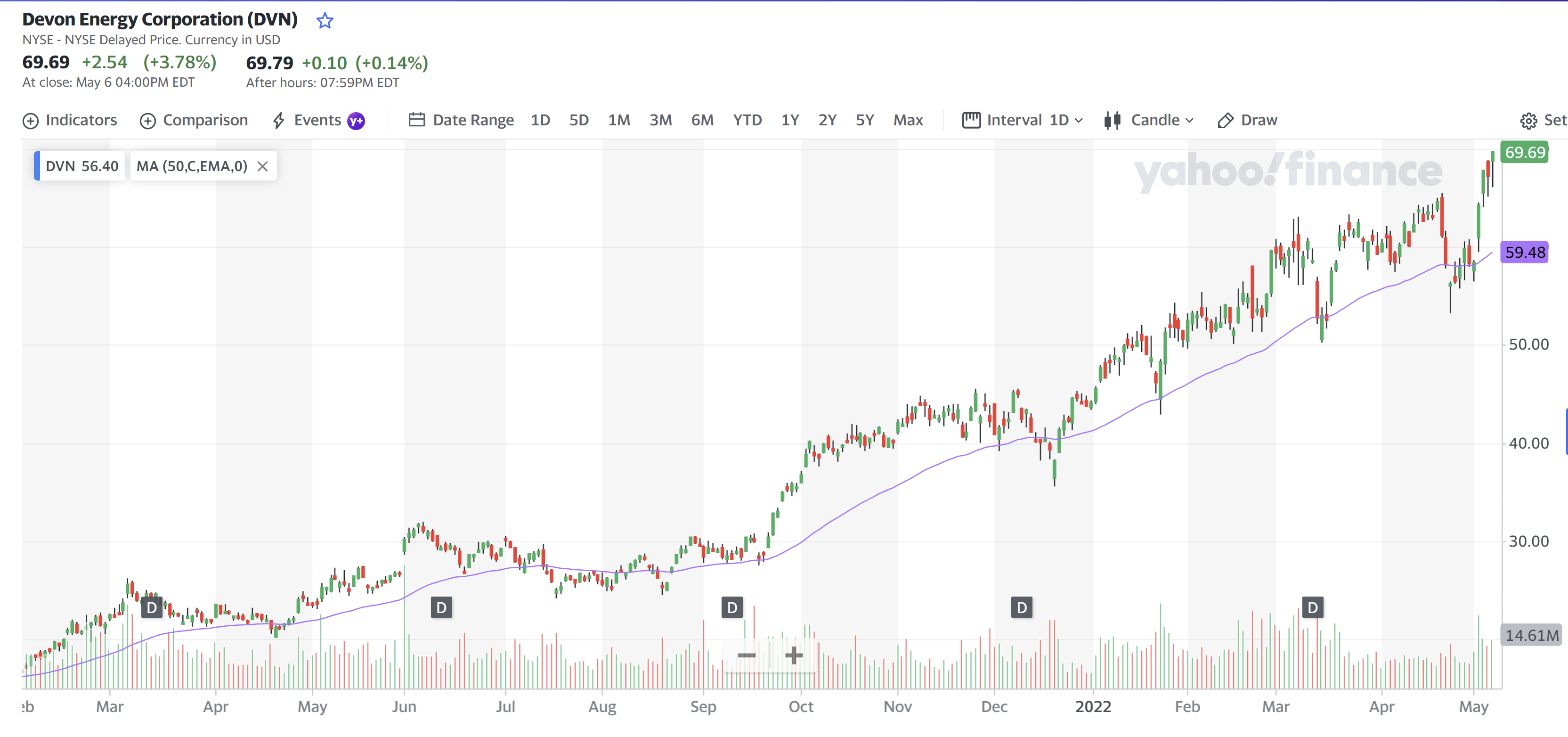
Task: Select the 1Y range
Action: 790,120
